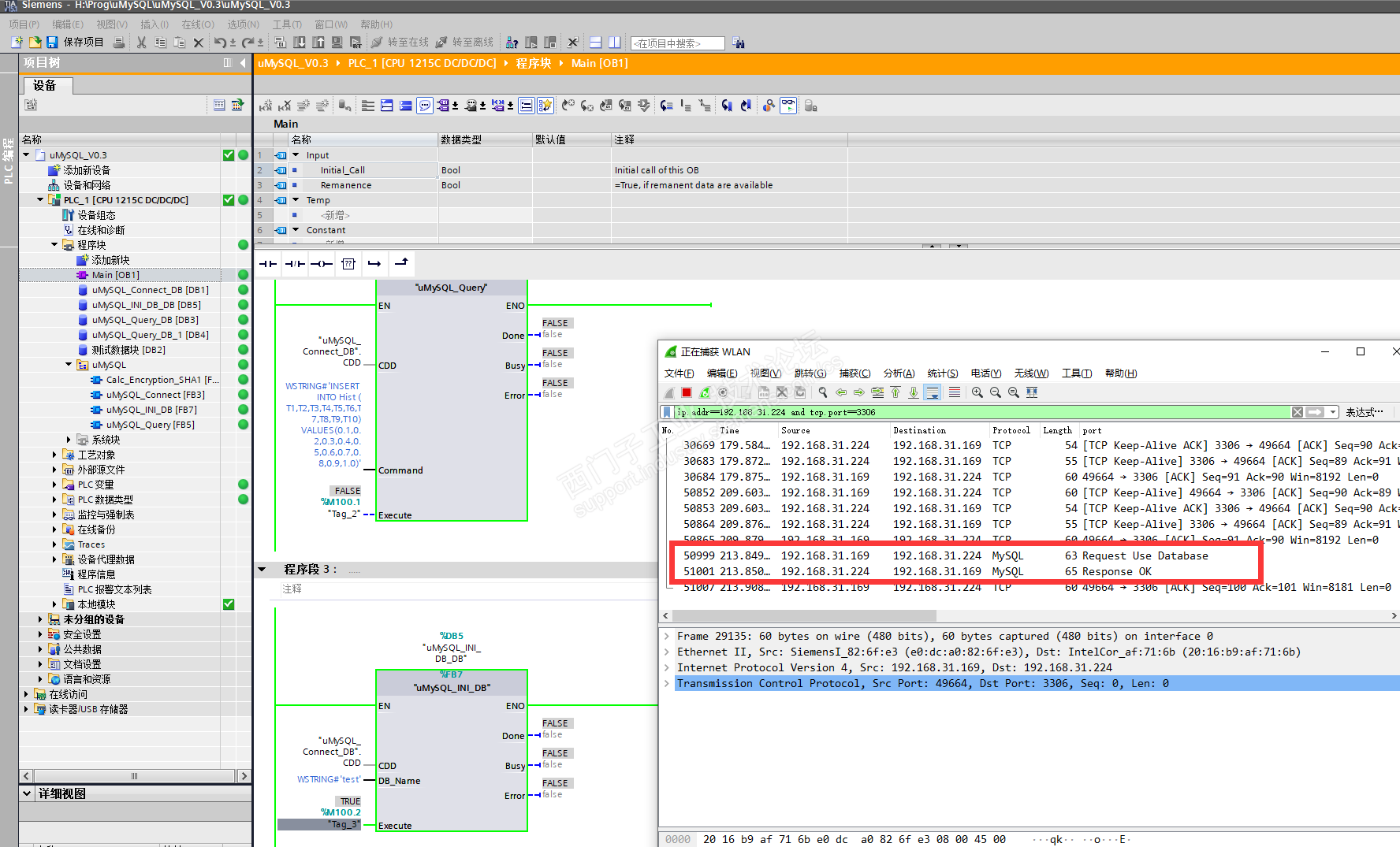Open Wireshark 捕获(C) menu
Viewport: 1400px width, 847px height.
855,373
